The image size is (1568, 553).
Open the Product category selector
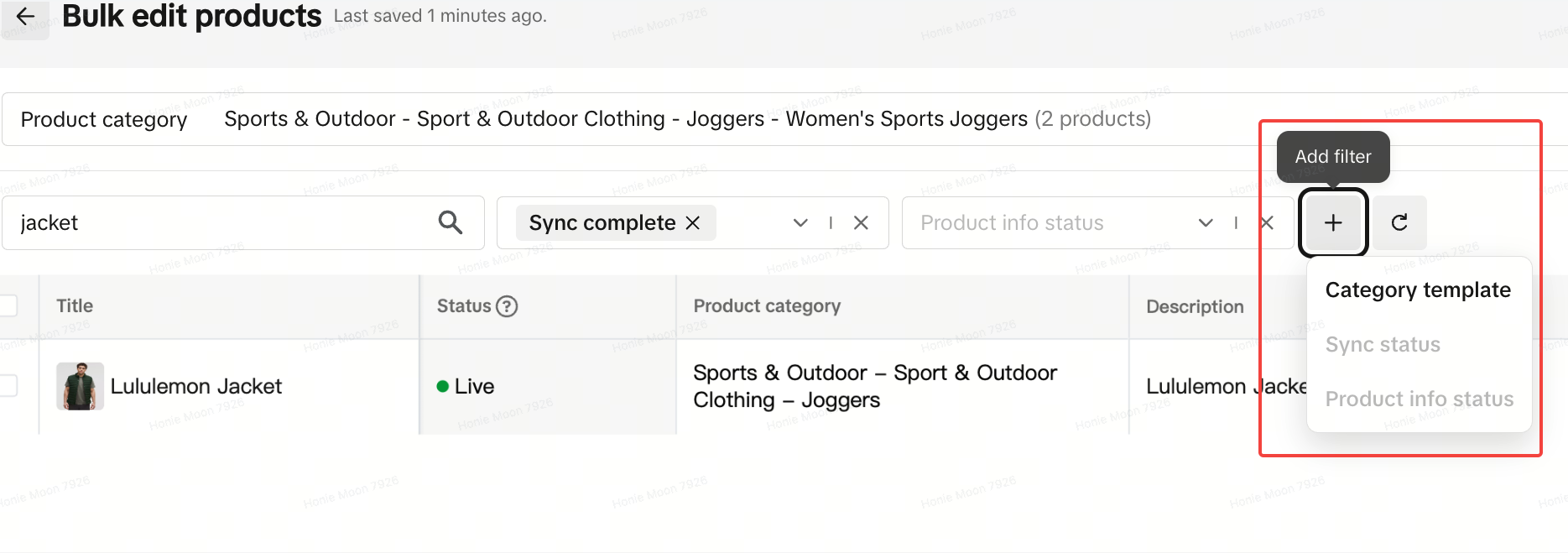click(686, 119)
